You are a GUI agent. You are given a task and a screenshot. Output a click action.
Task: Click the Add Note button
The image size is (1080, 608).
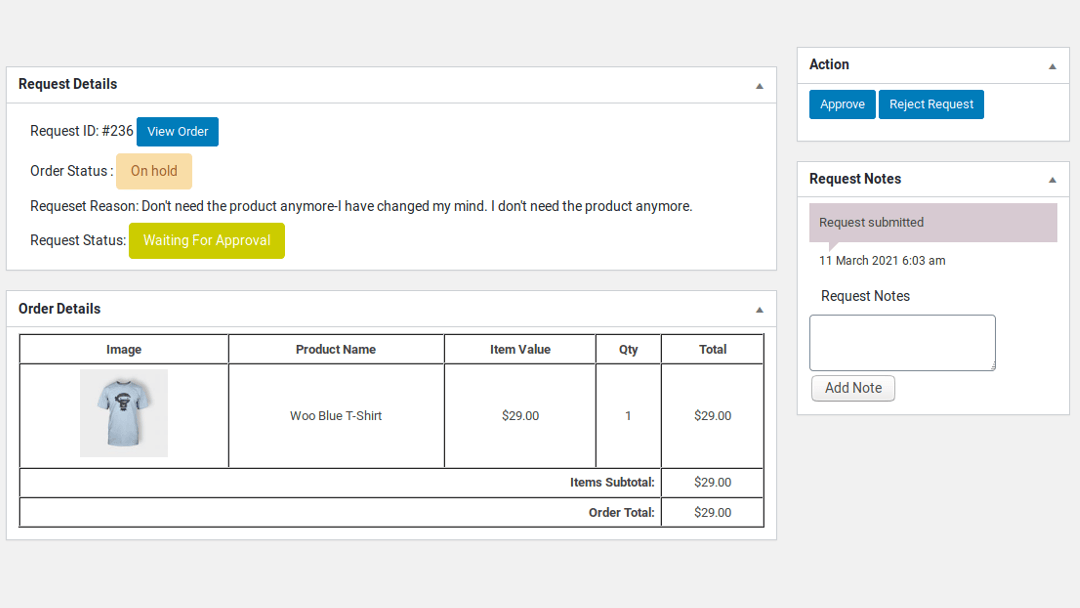point(853,388)
